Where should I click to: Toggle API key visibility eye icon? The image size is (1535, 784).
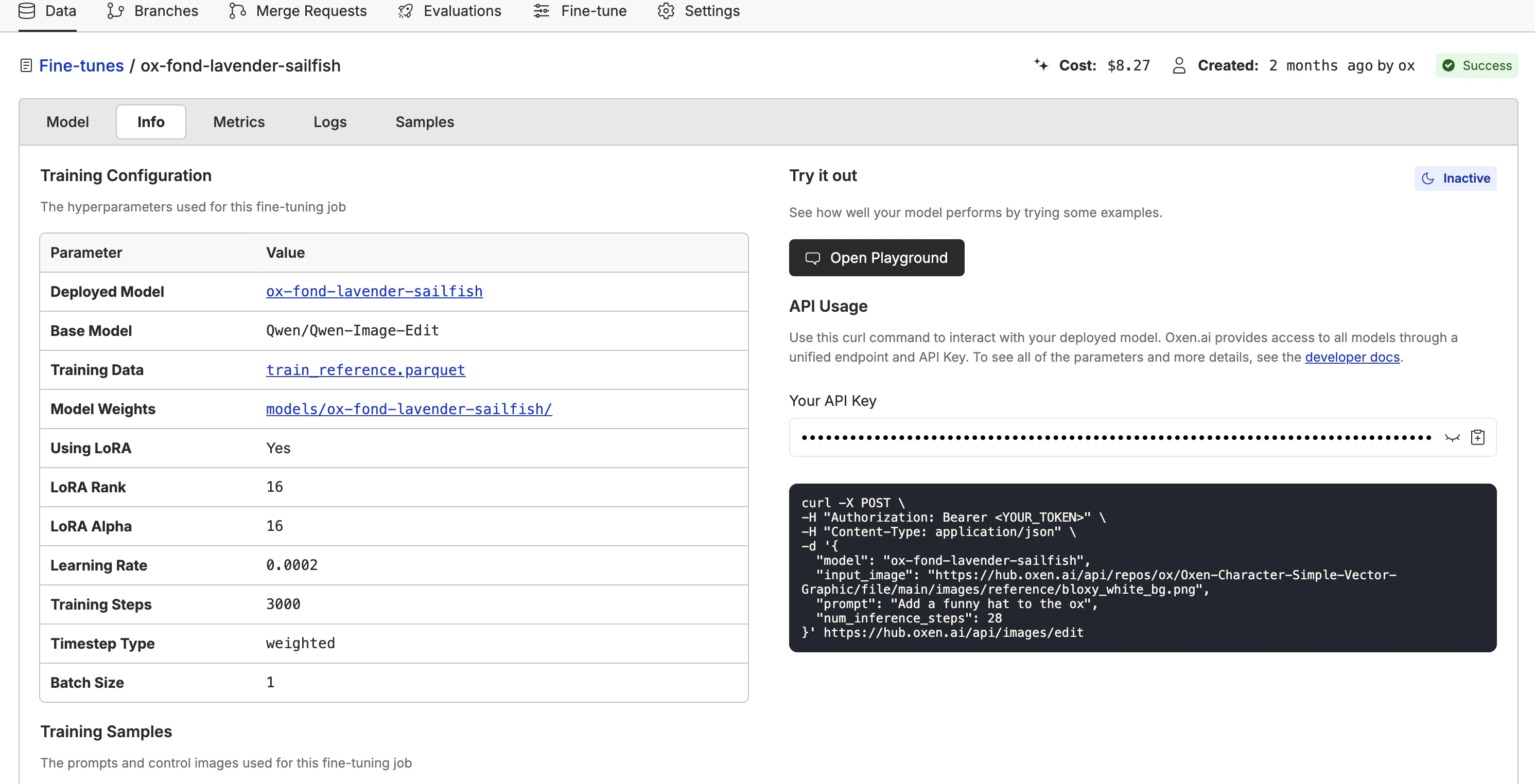1452,438
